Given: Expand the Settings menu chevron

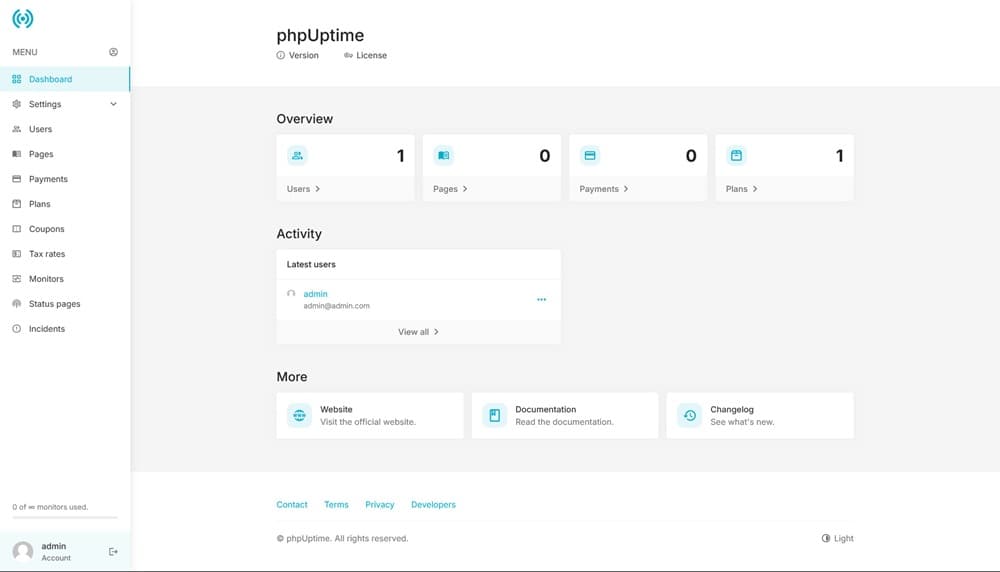Looking at the screenshot, I should pos(113,104).
